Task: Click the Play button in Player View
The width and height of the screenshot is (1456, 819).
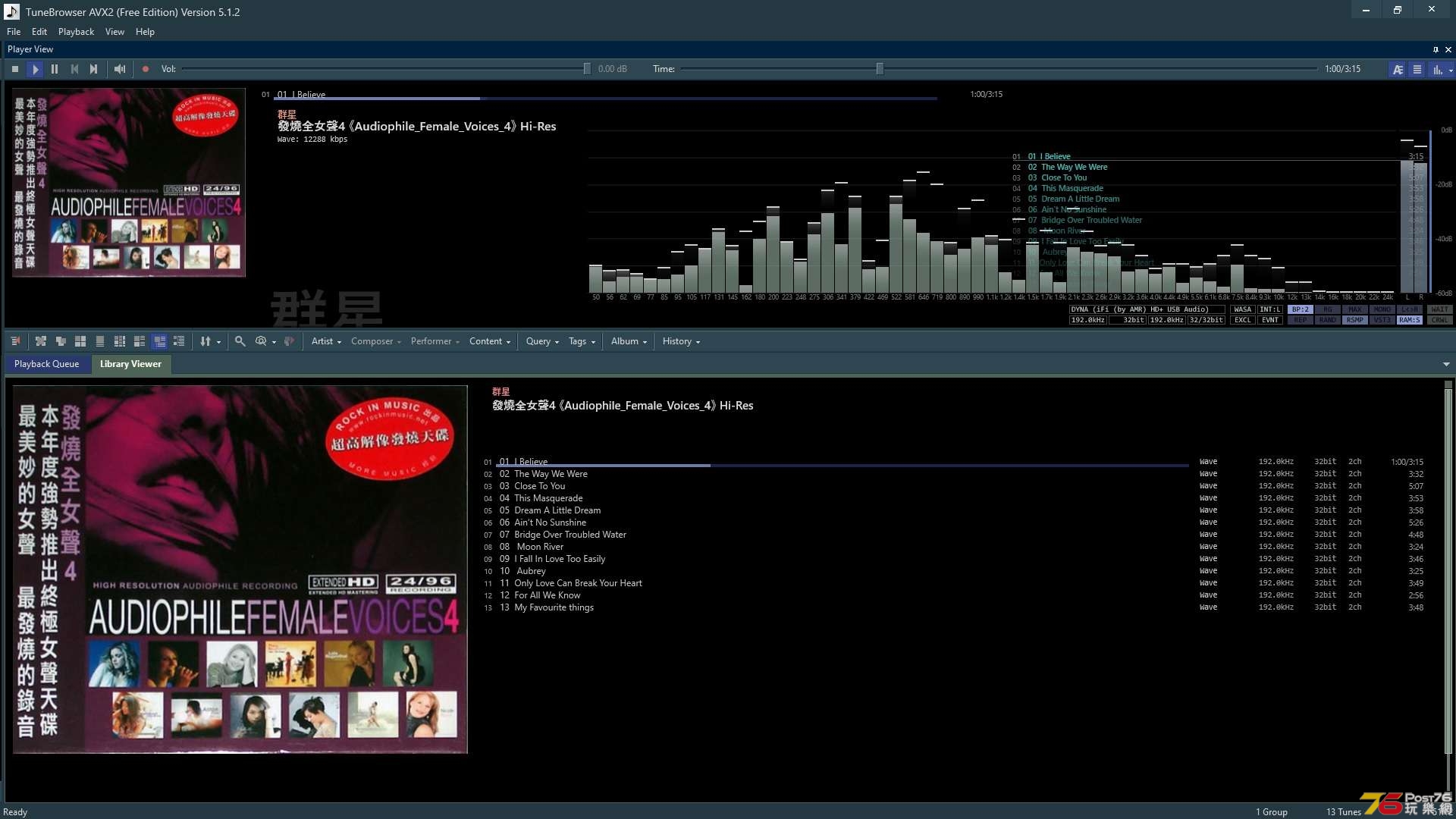Action: [x=35, y=69]
